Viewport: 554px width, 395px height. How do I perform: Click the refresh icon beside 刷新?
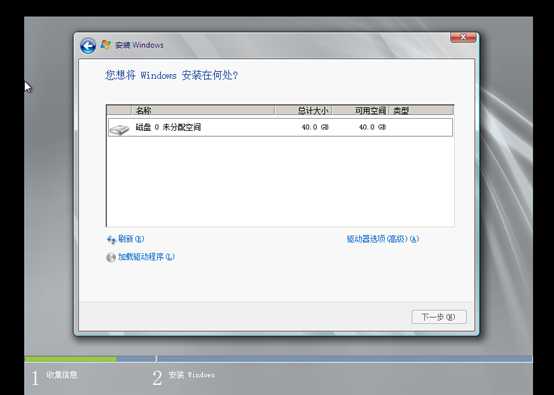(111, 240)
